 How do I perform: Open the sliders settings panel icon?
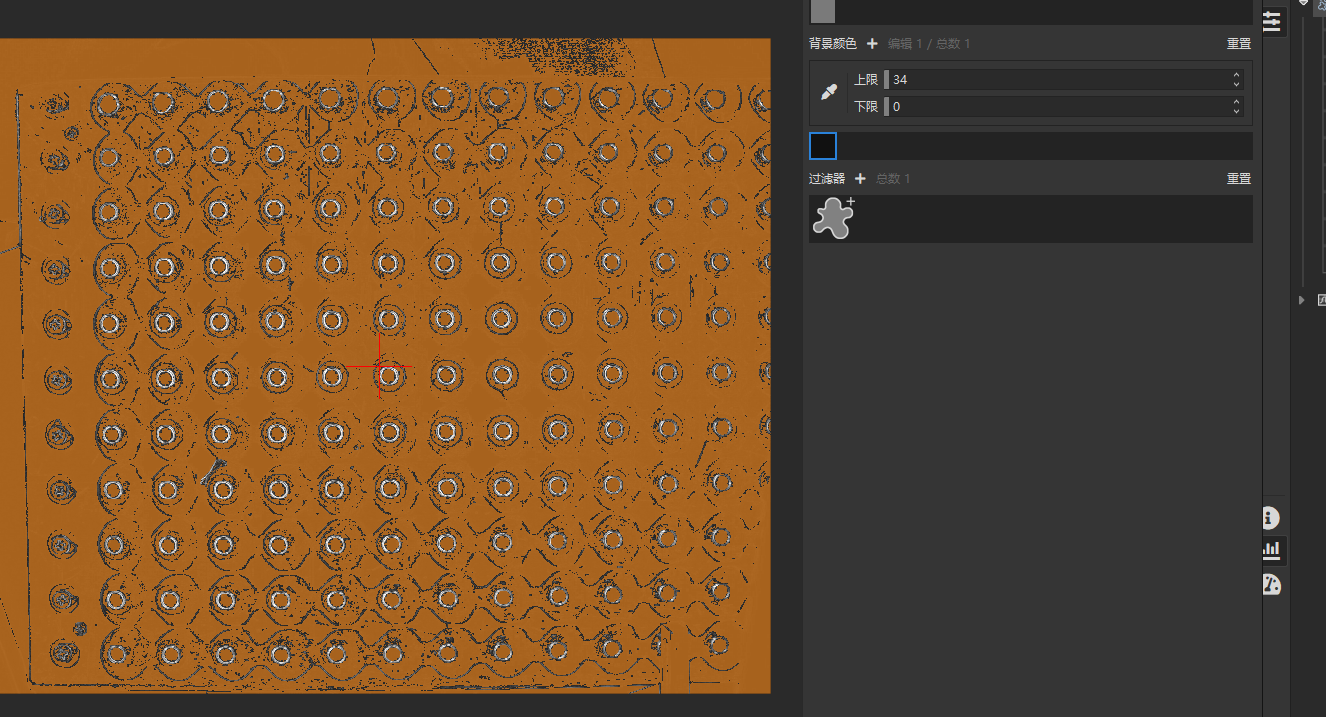(x=1271, y=22)
